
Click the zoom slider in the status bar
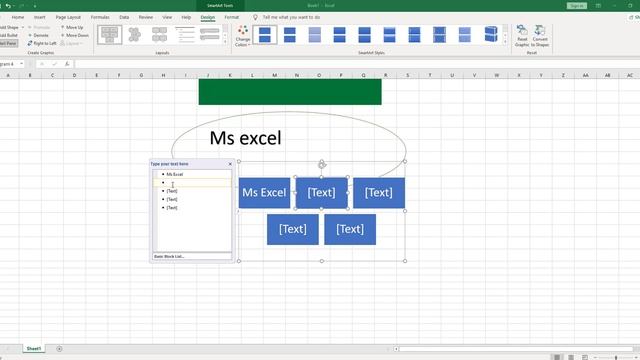[616, 358]
